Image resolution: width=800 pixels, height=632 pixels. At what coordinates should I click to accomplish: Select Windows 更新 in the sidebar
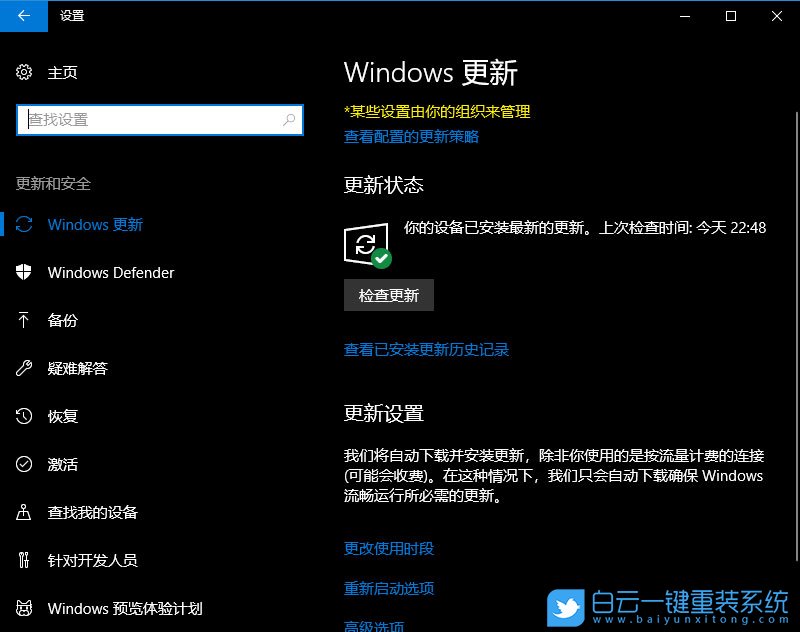pyautogui.click(x=95, y=224)
